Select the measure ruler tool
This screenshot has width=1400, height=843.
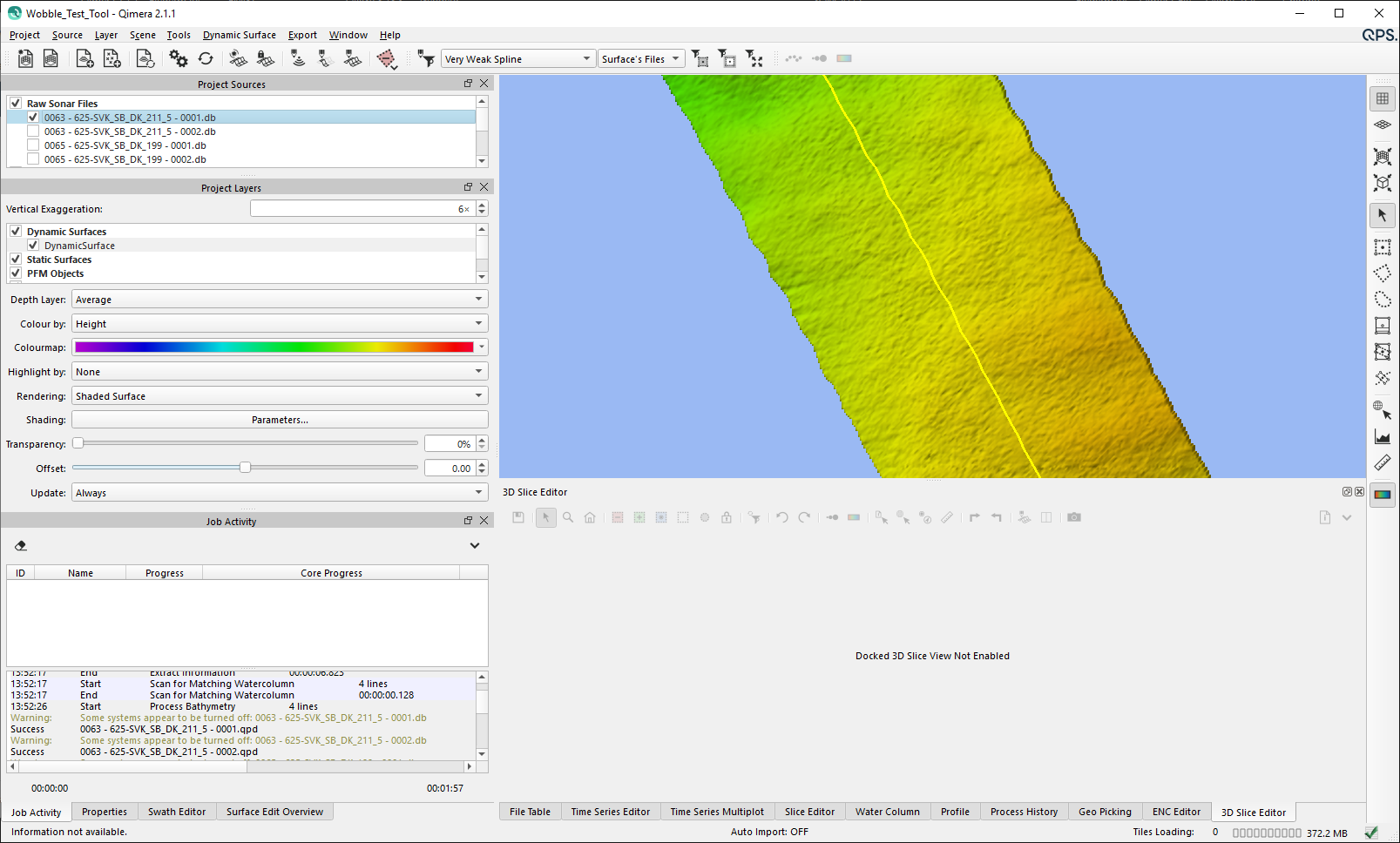1383,463
